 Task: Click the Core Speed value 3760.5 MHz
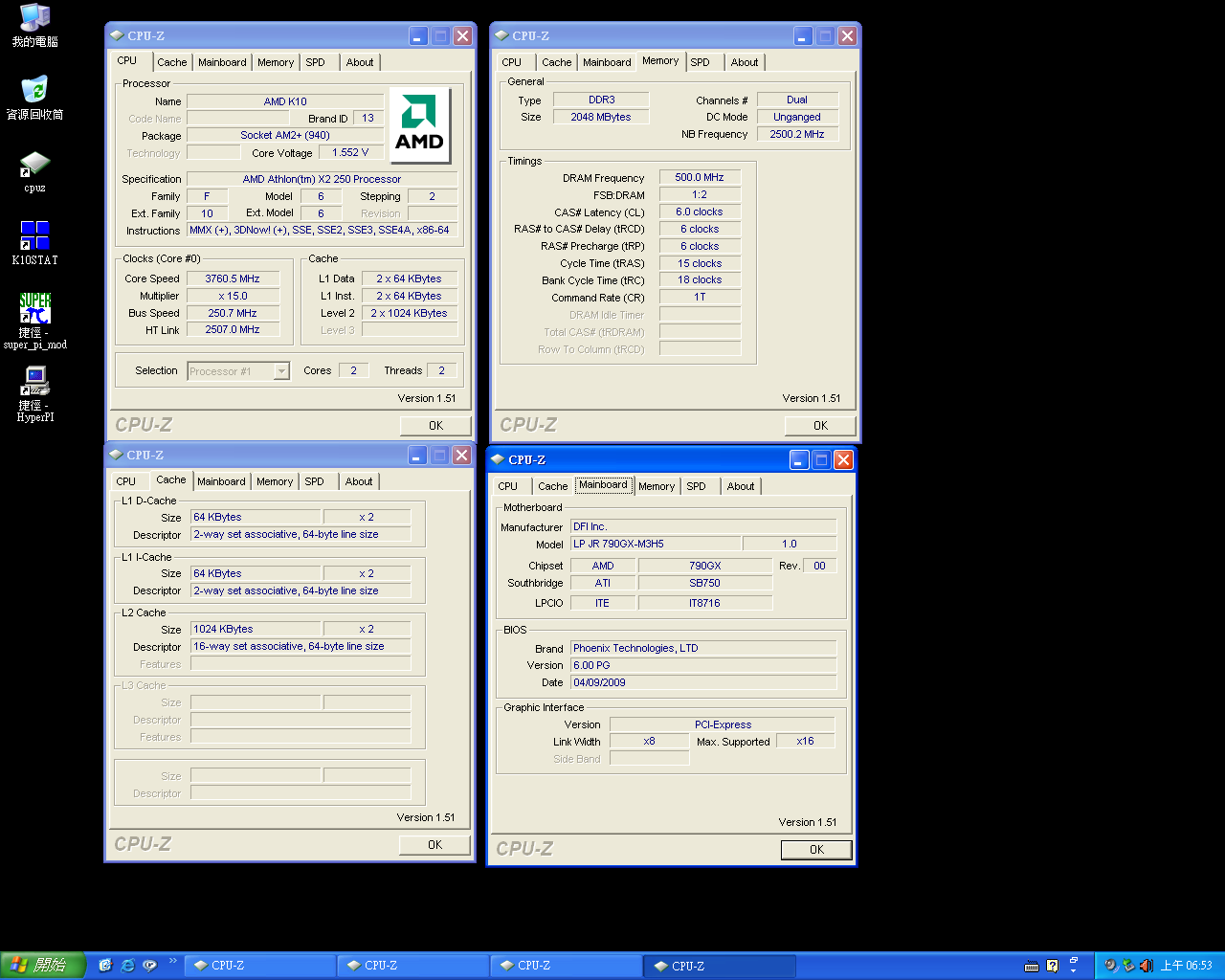pos(233,278)
